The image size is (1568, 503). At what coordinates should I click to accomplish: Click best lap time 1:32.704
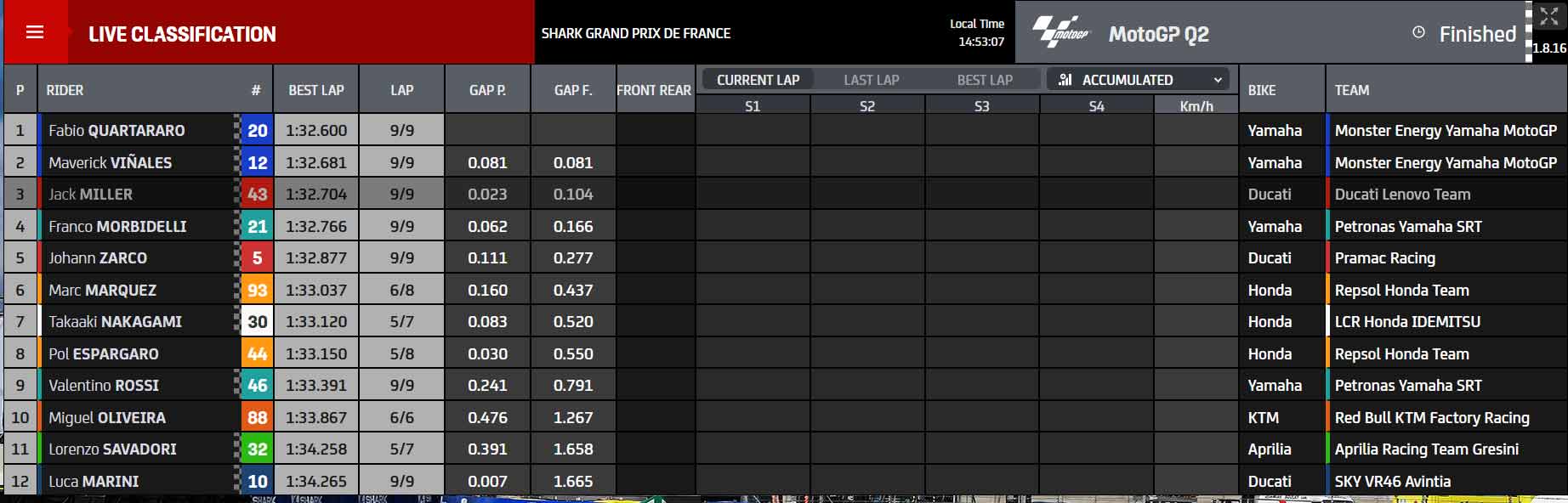click(316, 194)
